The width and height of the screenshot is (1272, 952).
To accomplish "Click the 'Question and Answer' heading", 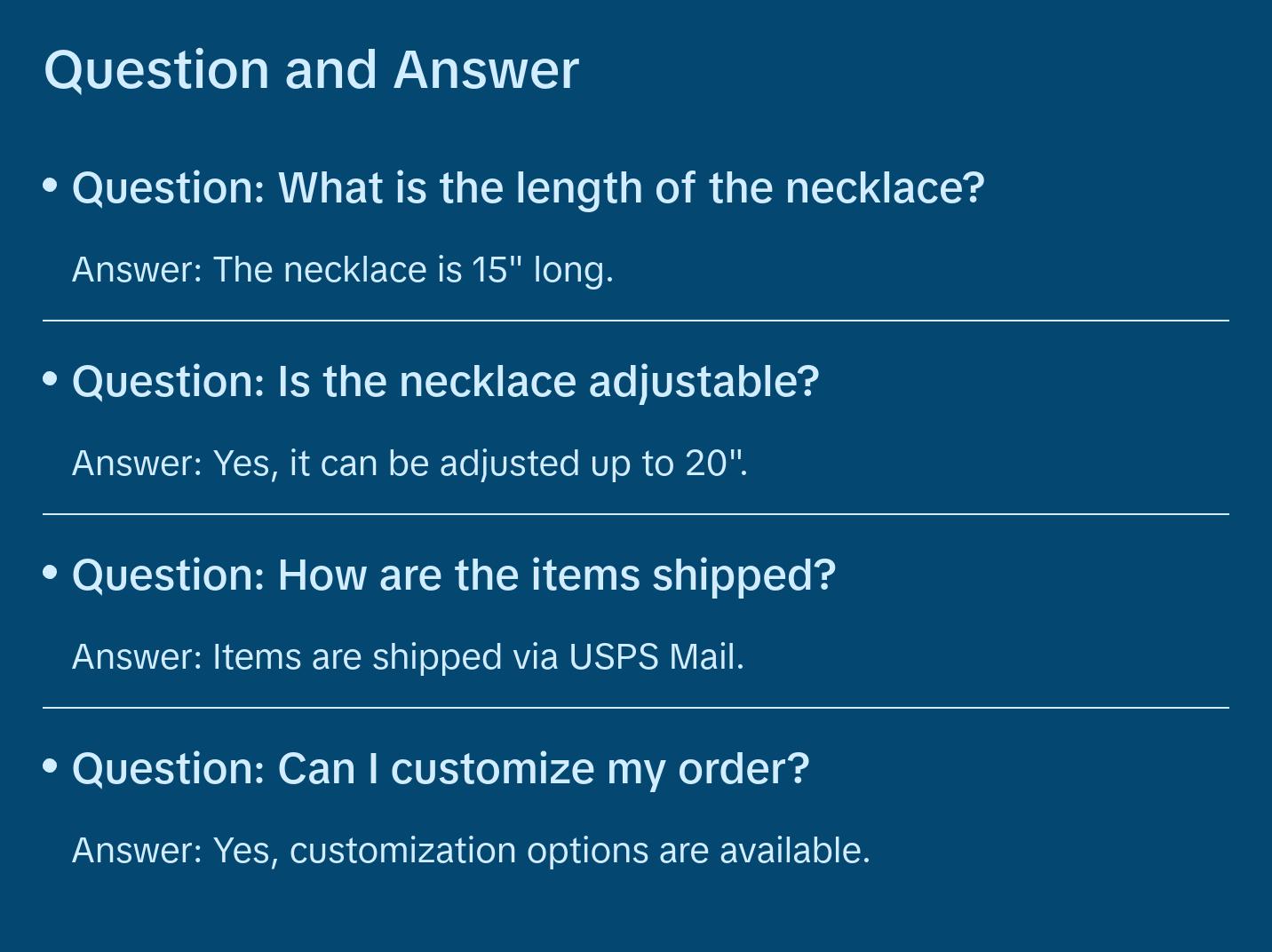I will point(311,69).
